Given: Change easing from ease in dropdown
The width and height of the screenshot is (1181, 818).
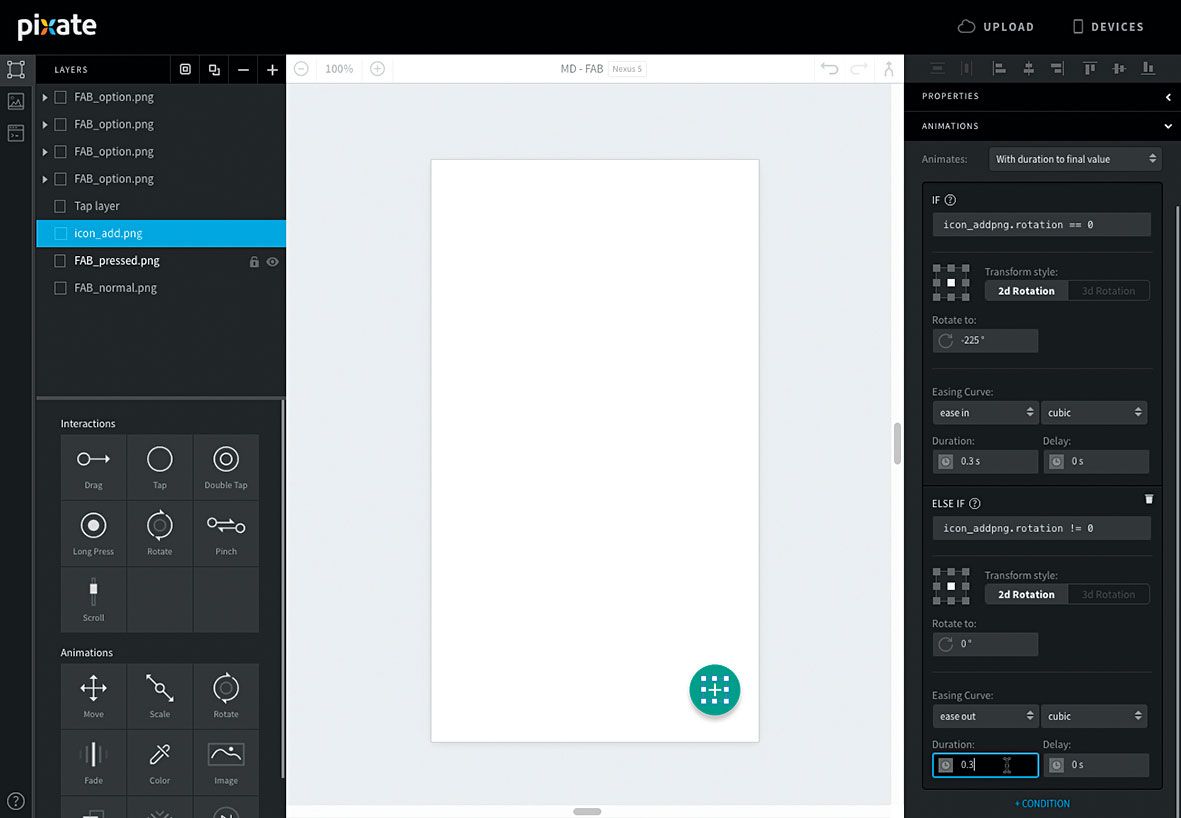Looking at the screenshot, I should point(985,411).
